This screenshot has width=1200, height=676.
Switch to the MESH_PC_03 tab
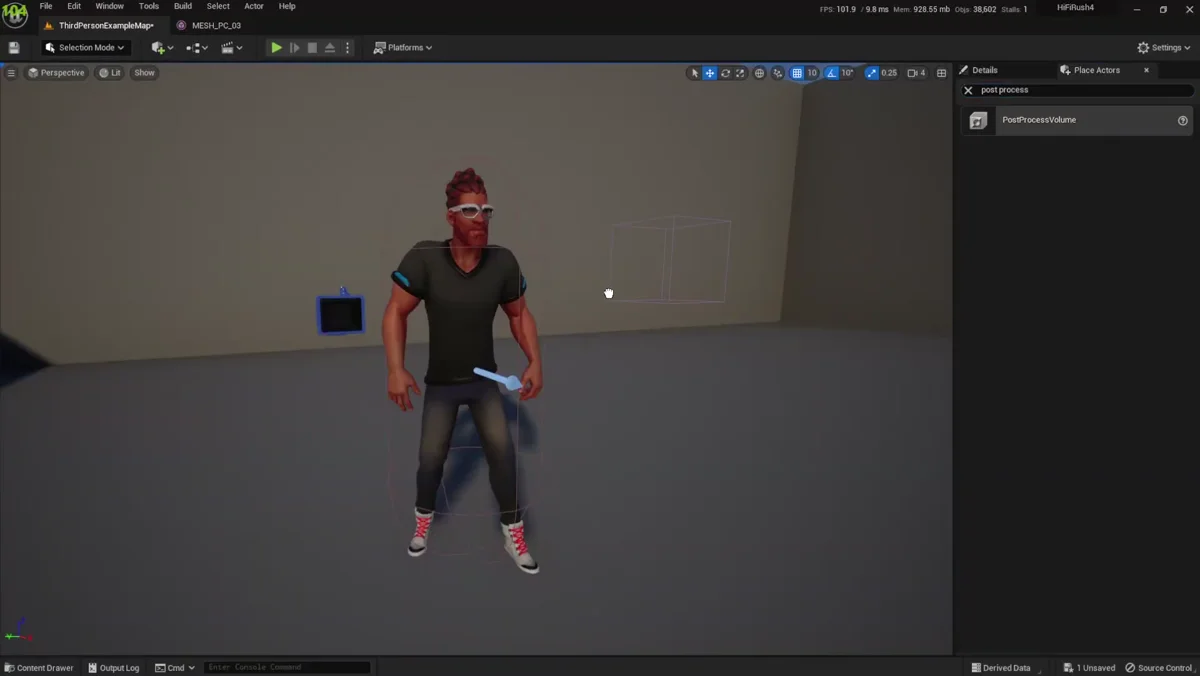[x=209, y=25]
